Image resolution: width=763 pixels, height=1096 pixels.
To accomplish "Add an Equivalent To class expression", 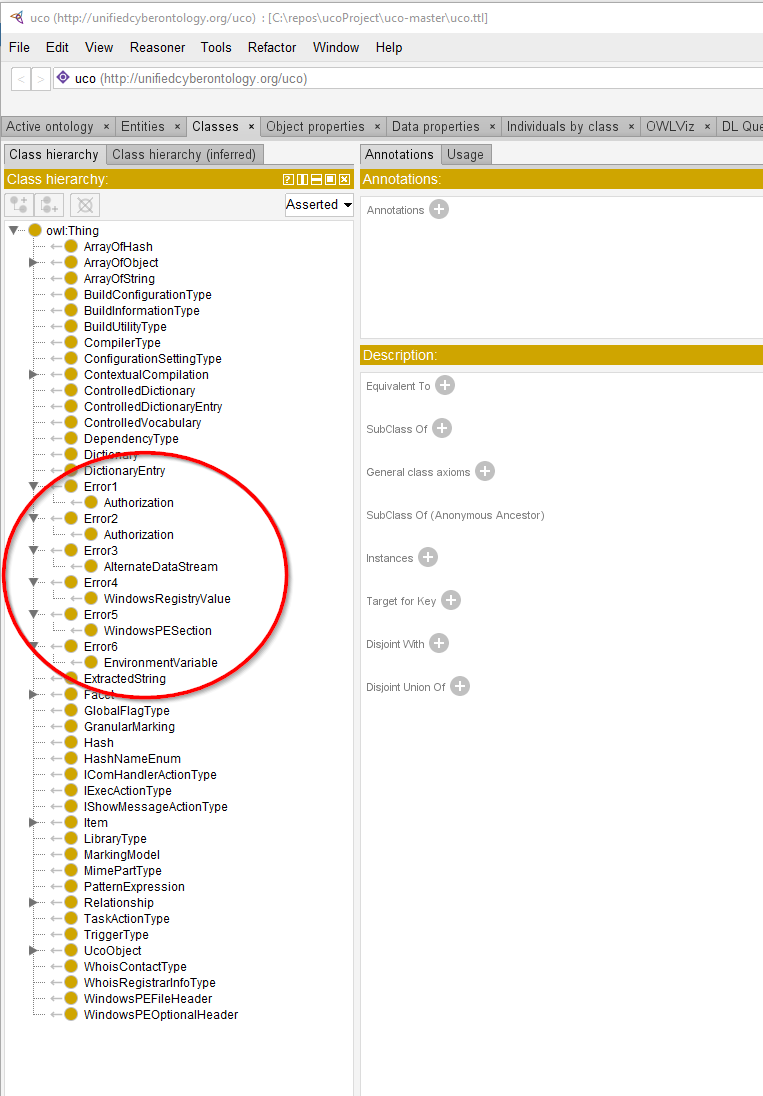I will click(x=445, y=385).
